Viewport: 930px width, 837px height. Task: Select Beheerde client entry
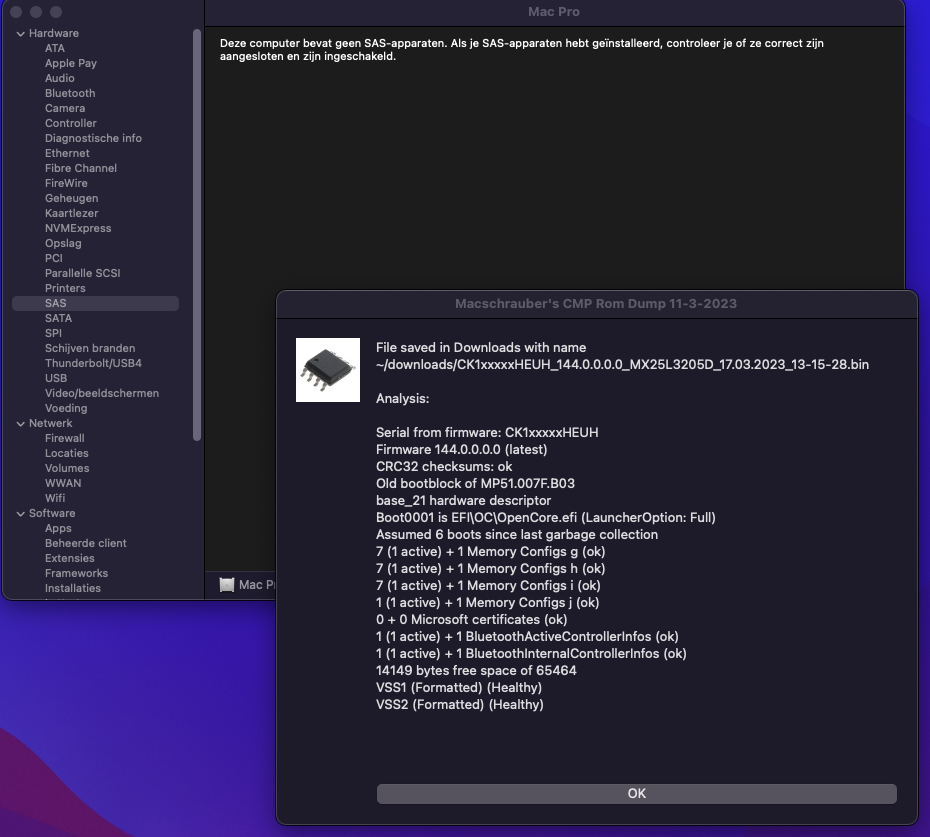(x=85, y=543)
